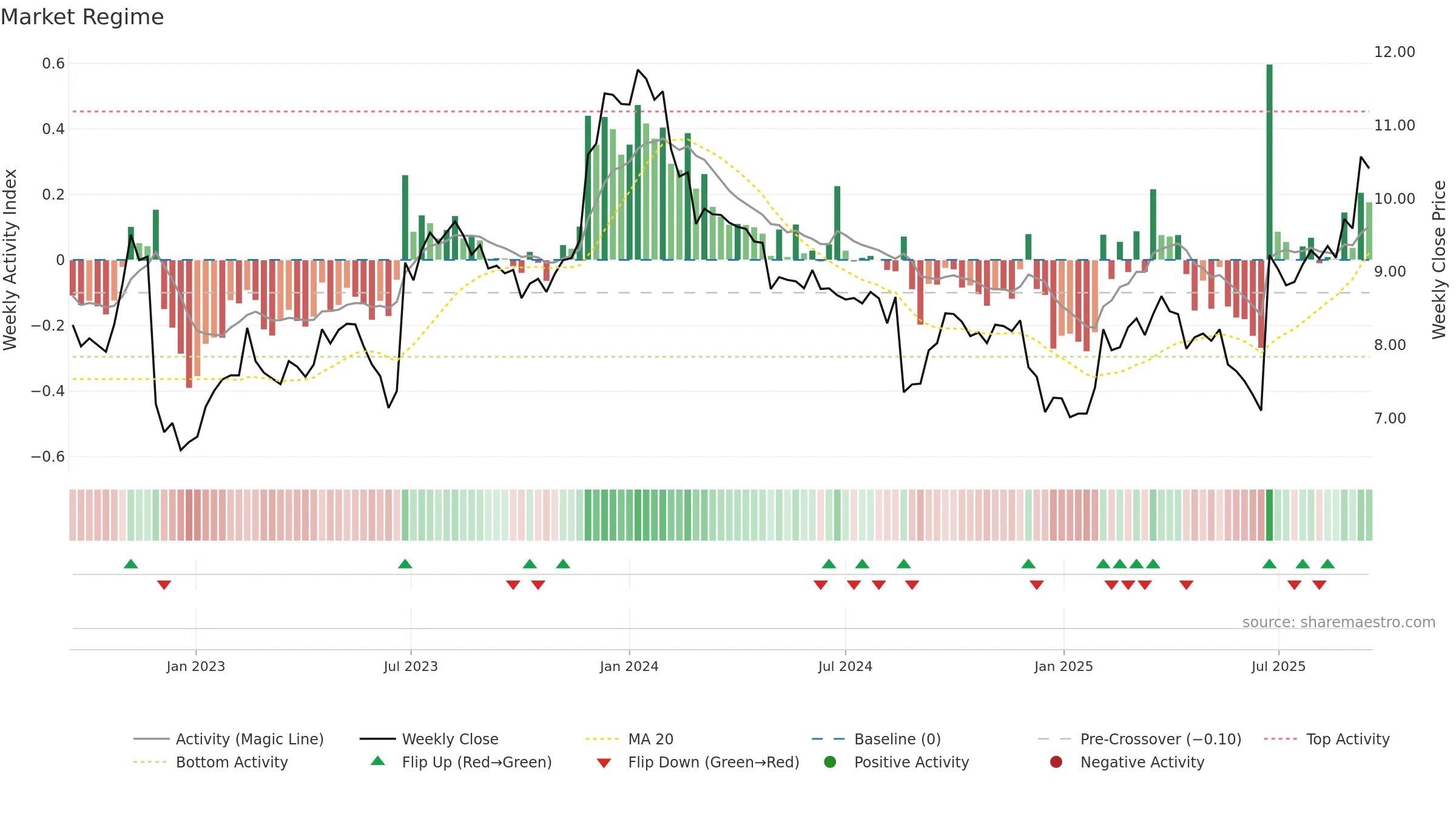Click the last green heatmap cell on the right
Screen dimensions: 1456x819
click(x=1369, y=515)
